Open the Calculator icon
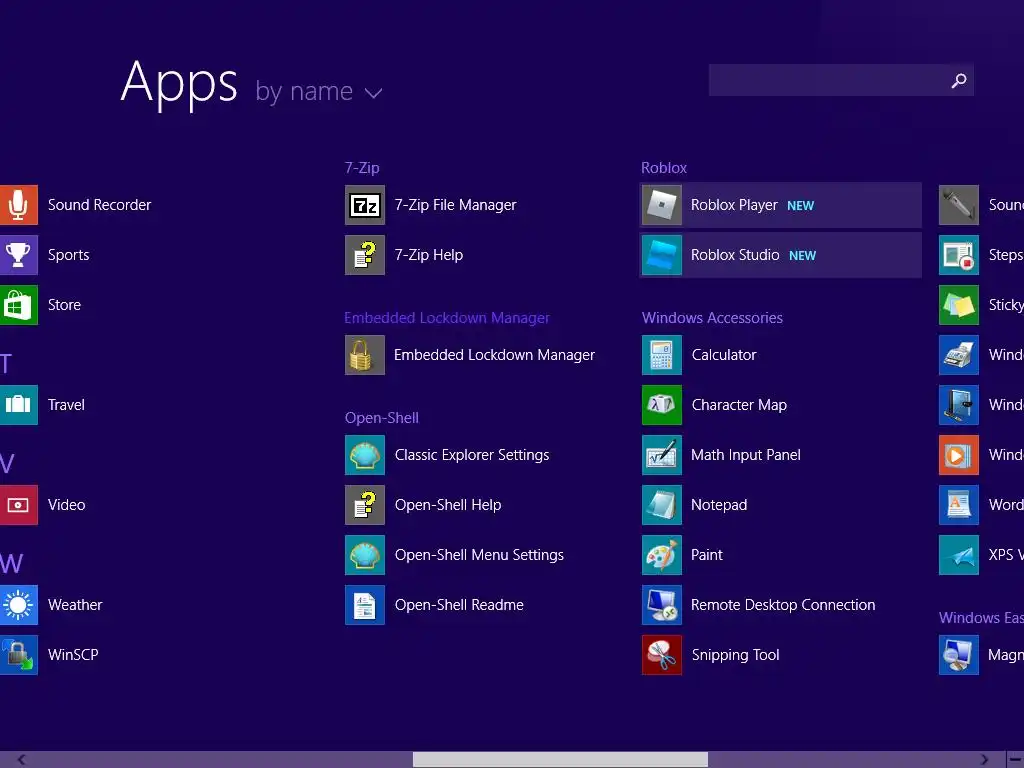This screenshot has height=768, width=1024. (662, 355)
